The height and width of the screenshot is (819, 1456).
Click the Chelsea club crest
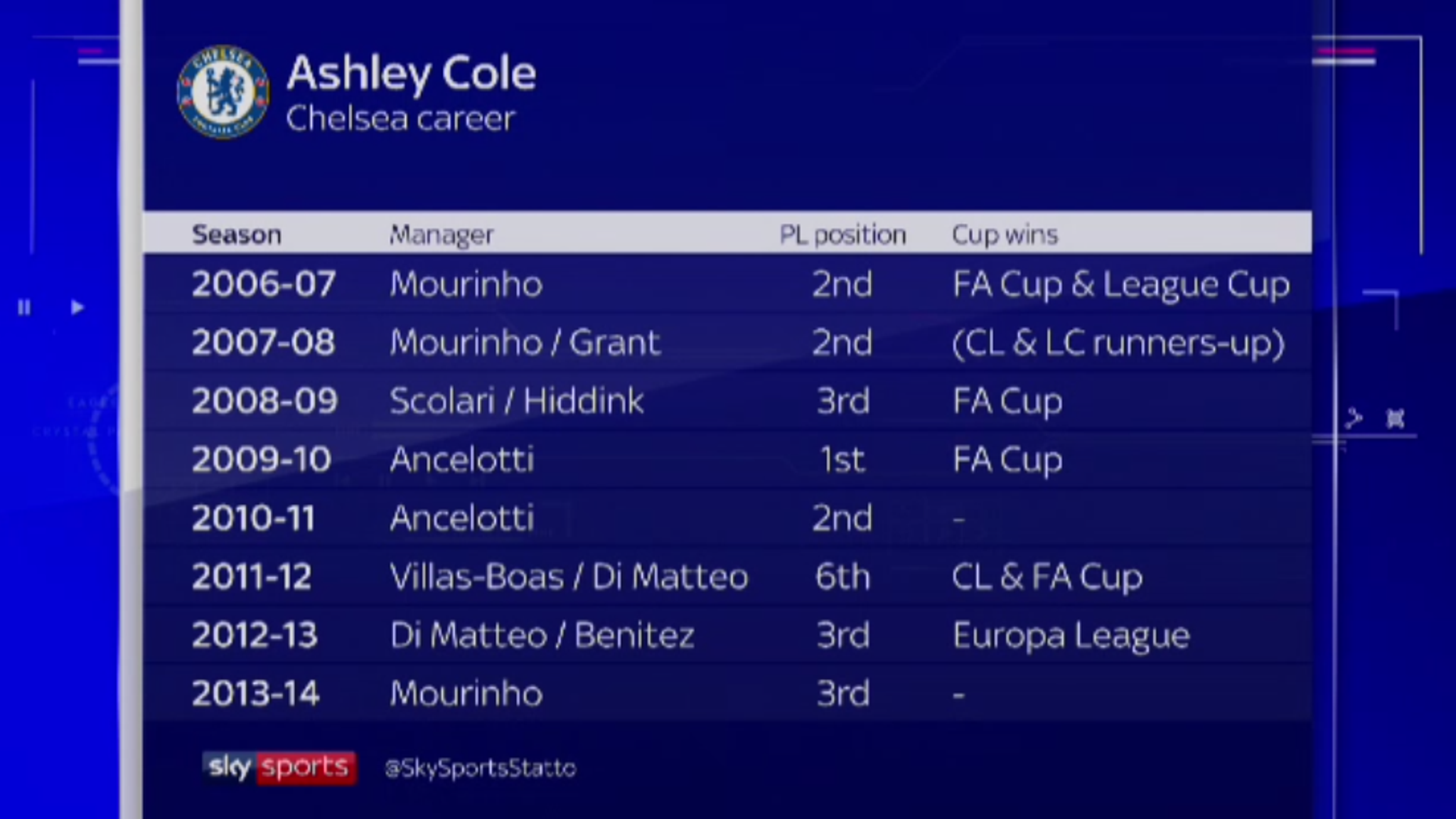click(223, 92)
